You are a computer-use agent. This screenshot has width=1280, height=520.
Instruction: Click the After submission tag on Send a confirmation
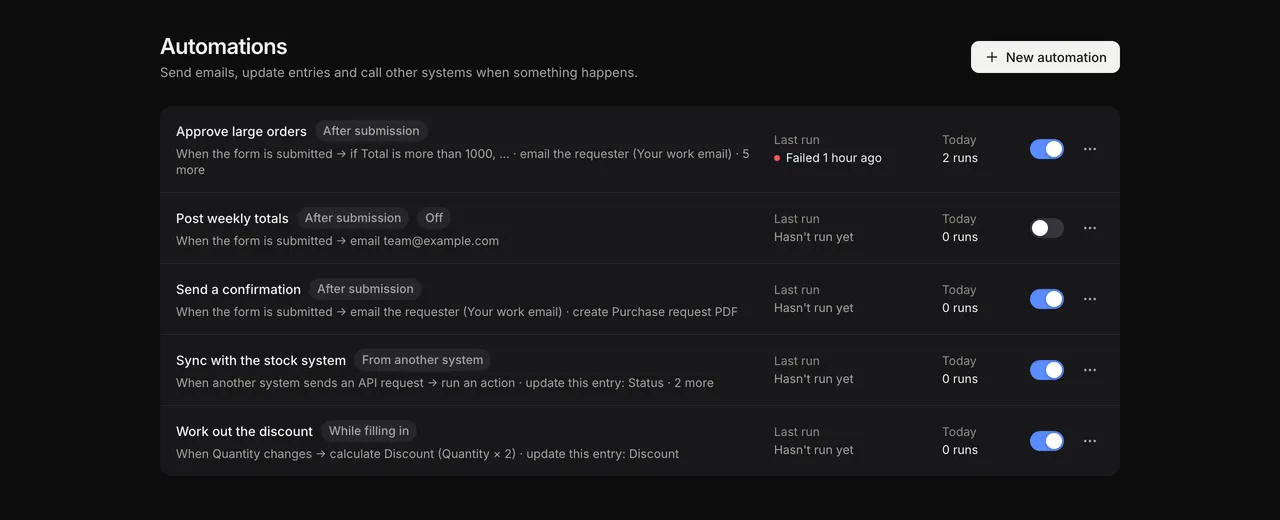tap(365, 289)
